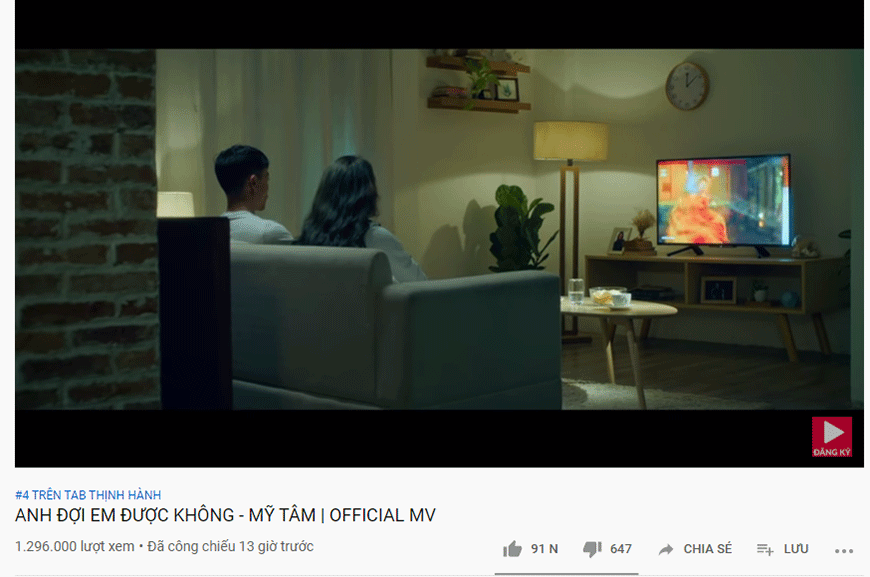870x577 pixels.
Task: Click the floor lamp shade in the video
Action: (570, 141)
